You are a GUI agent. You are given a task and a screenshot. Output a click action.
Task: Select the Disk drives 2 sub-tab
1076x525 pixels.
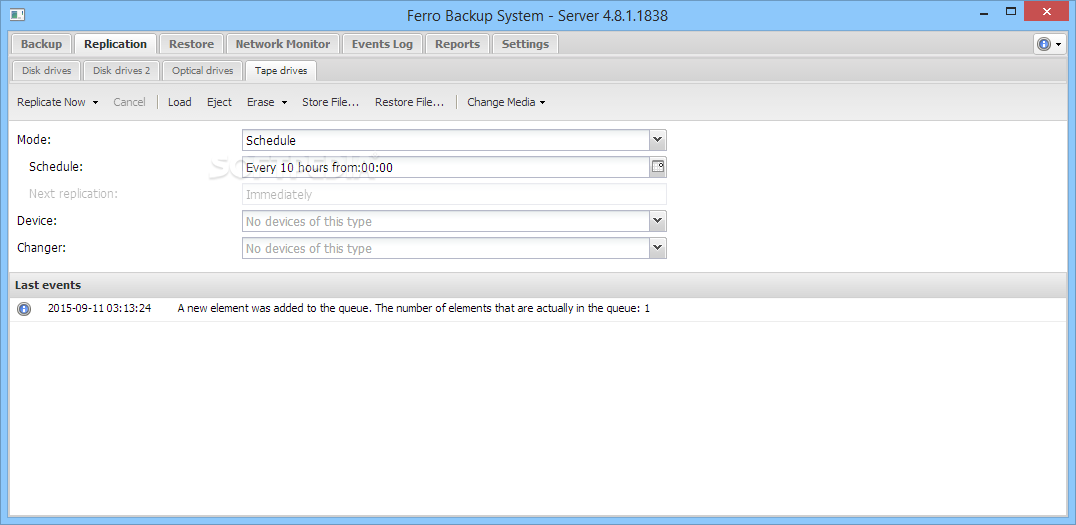pyautogui.click(x=121, y=71)
